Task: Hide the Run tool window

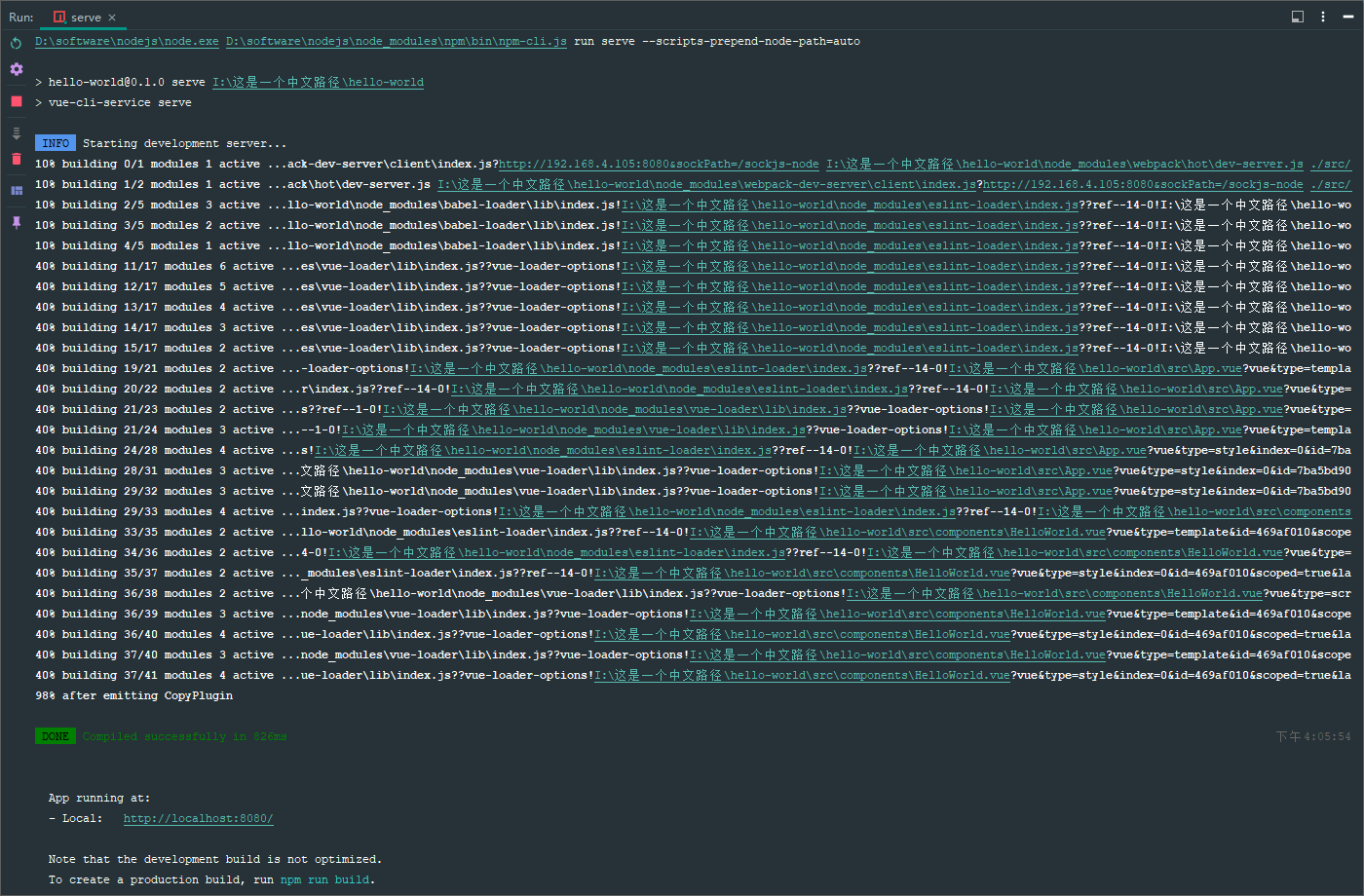Action: point(1347,17)
